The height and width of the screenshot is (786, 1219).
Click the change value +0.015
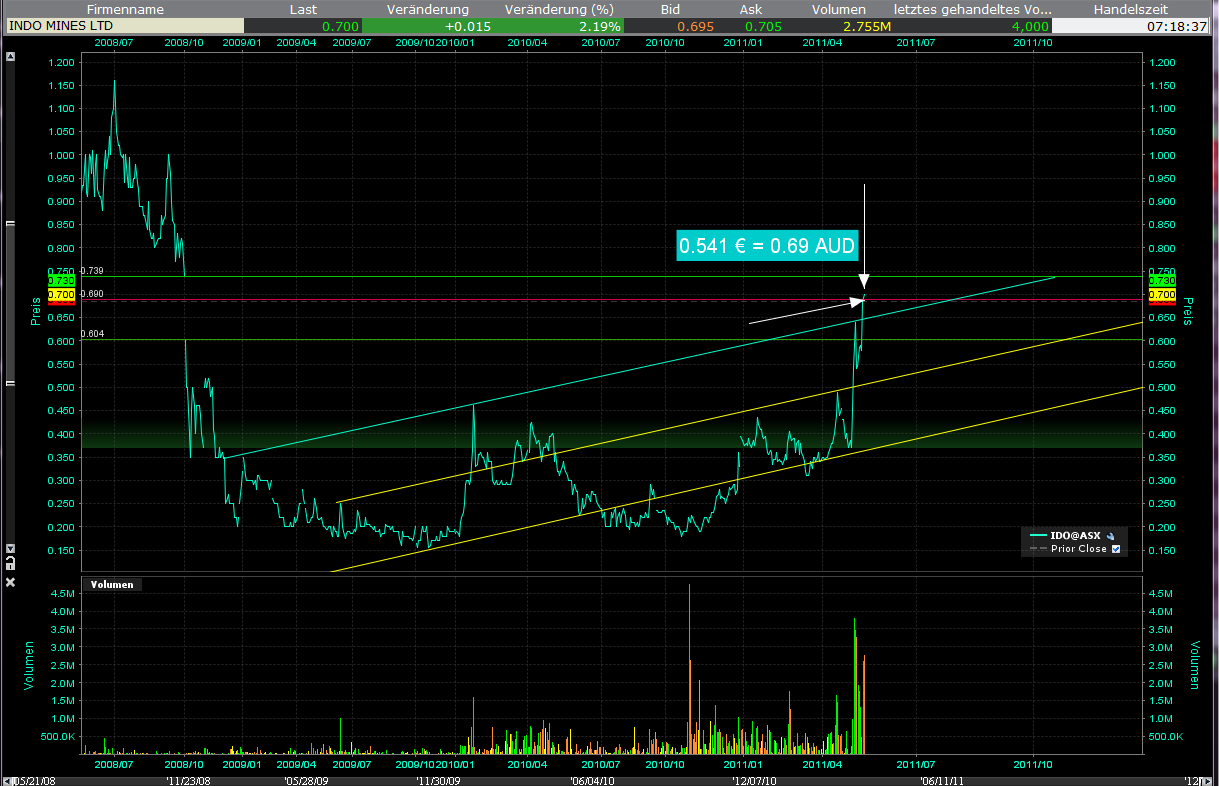coord(468,26)
